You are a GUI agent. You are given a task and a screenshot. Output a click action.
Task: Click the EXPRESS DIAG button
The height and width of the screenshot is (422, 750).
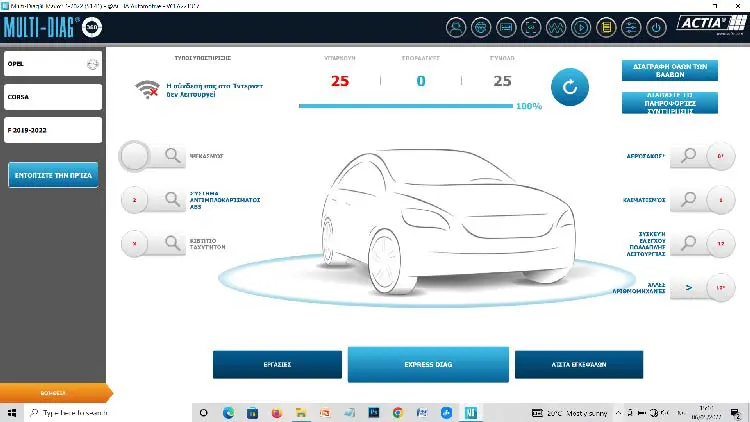coord(428,365)
